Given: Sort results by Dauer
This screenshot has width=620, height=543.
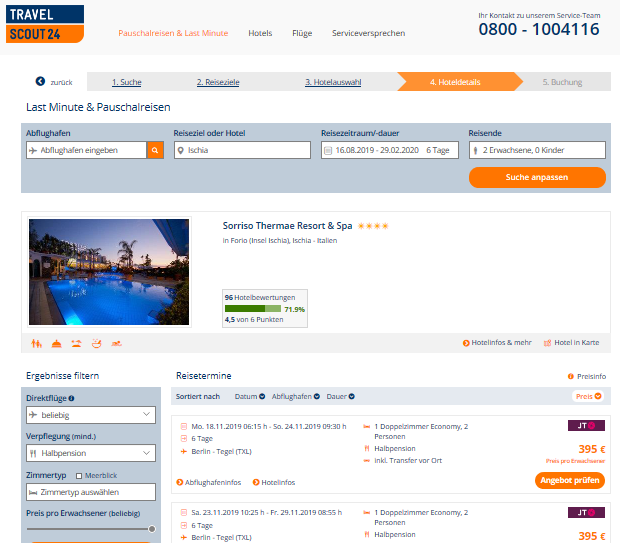Looking at the screenshot, I should [x=340, y=396].
